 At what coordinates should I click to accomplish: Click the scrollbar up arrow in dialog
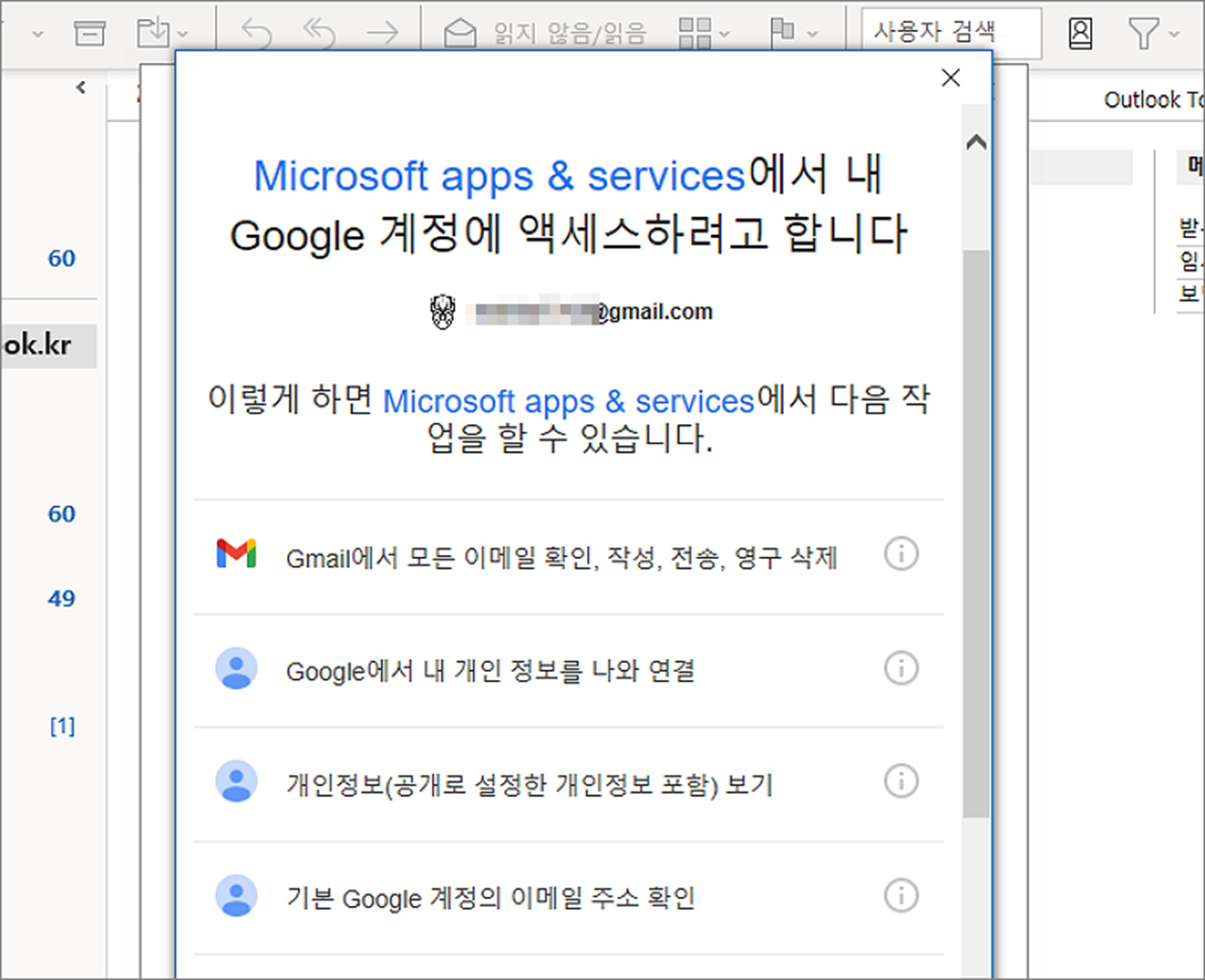(977, 143)
